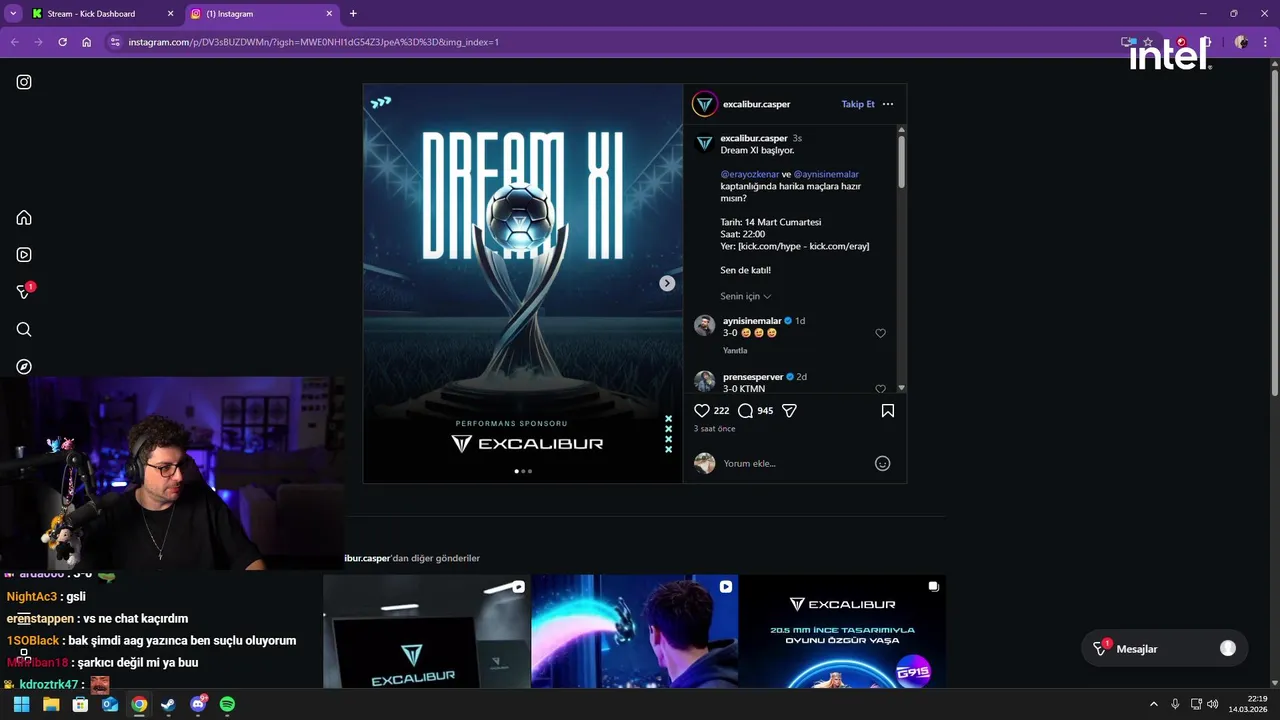
Task: Open the gamer reel post thumbnail
Action: tap(635, 631)
